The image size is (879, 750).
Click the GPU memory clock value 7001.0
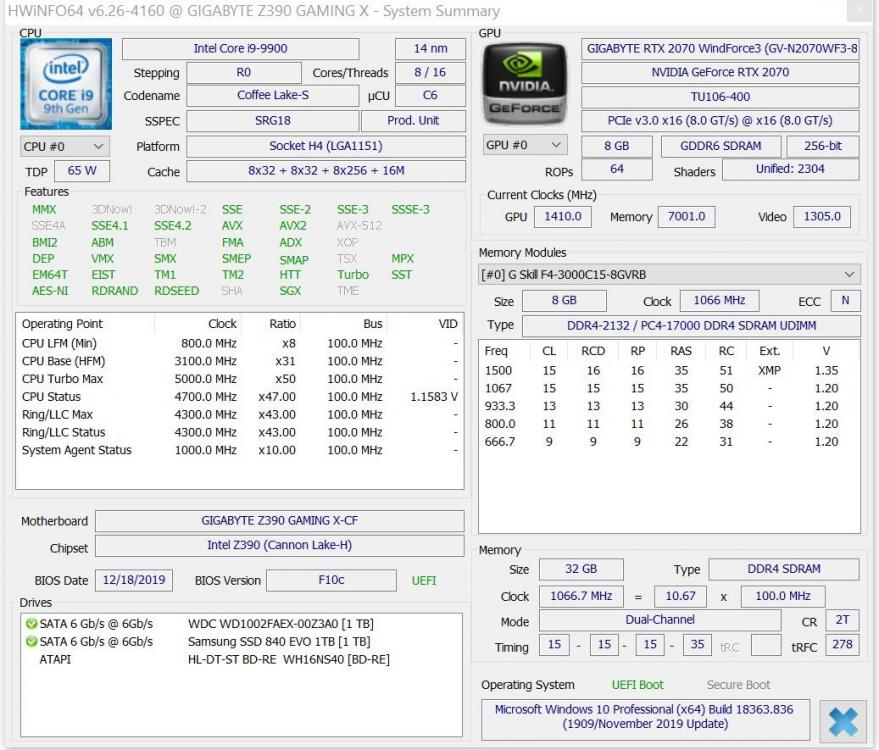click(x=687, y=217)
